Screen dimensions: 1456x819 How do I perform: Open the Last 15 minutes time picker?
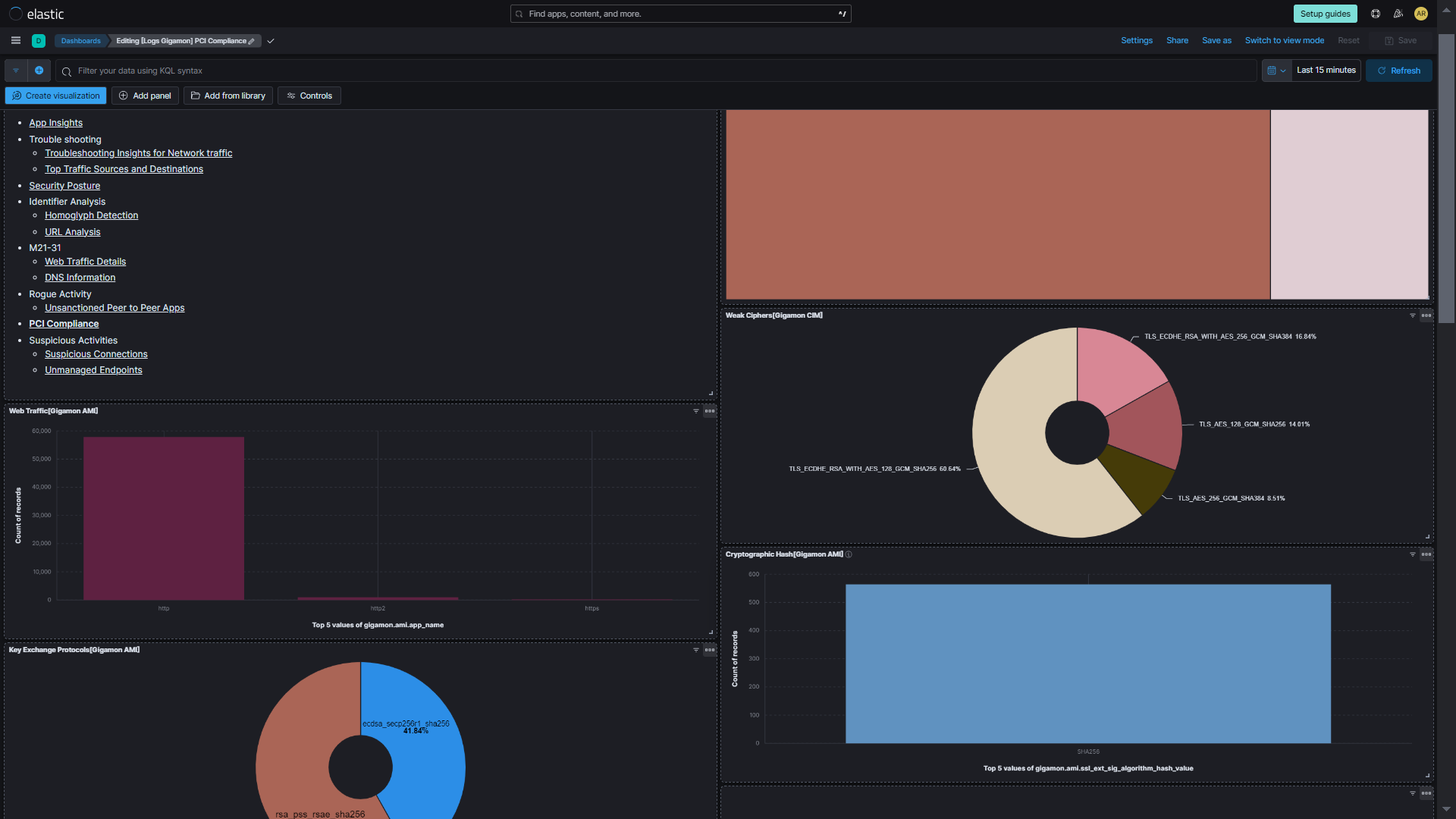[1325, 71]
